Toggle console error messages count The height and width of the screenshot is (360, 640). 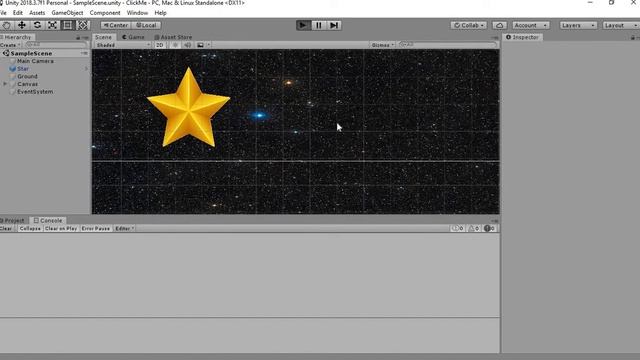pos(490,229)
